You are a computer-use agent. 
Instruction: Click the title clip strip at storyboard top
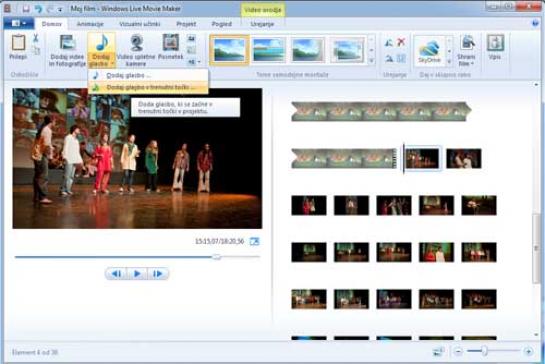pyautogui.click(x=381, y=111)
